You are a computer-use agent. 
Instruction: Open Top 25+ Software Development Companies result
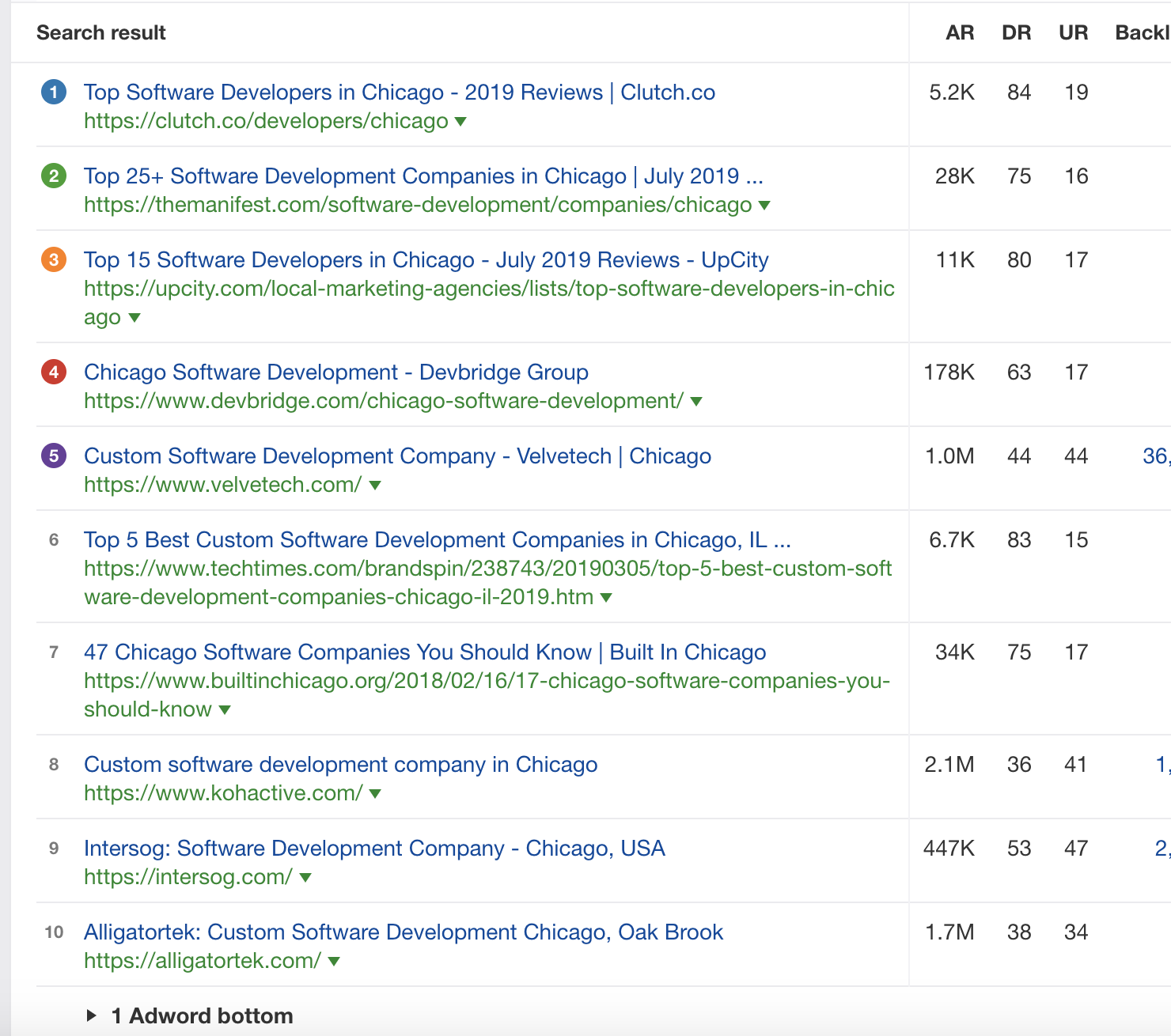(423, 176)
